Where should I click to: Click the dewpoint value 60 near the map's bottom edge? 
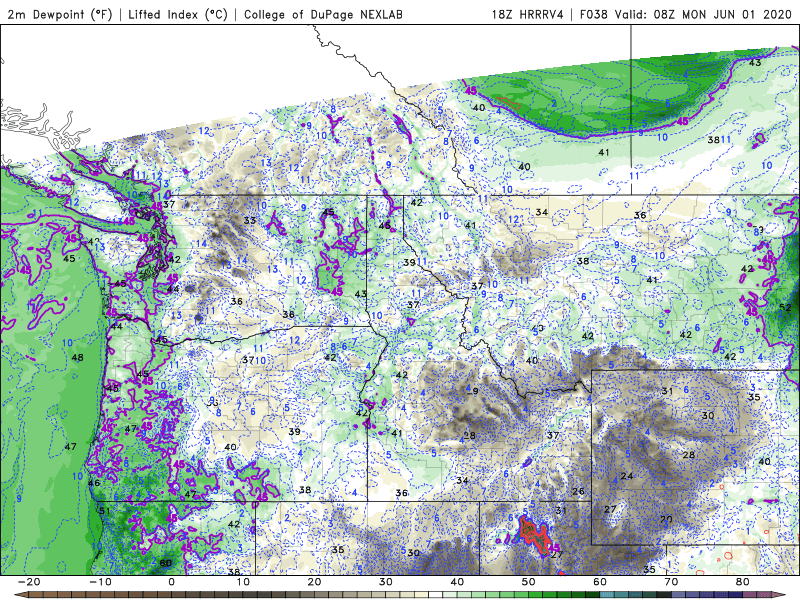pyautogui.click(x=165, y=563)
